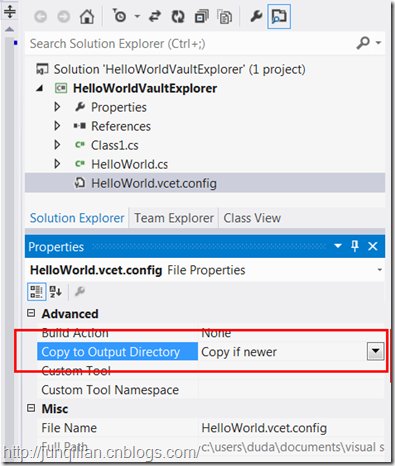Select Class1.cs file

point(115,145)
